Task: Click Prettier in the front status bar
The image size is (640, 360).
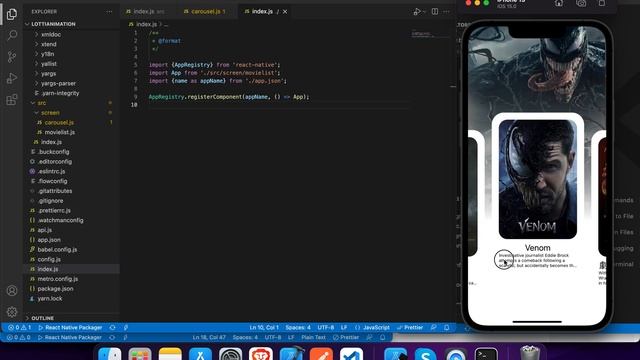Action: [x=410, y=327]
